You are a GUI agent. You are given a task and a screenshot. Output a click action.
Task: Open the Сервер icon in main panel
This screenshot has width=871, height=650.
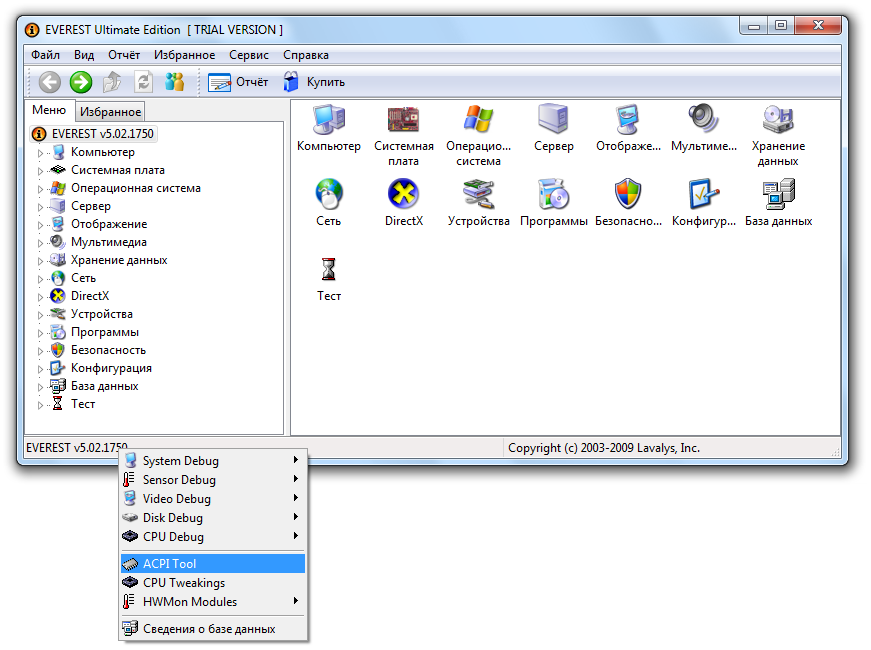coord(553,120)
